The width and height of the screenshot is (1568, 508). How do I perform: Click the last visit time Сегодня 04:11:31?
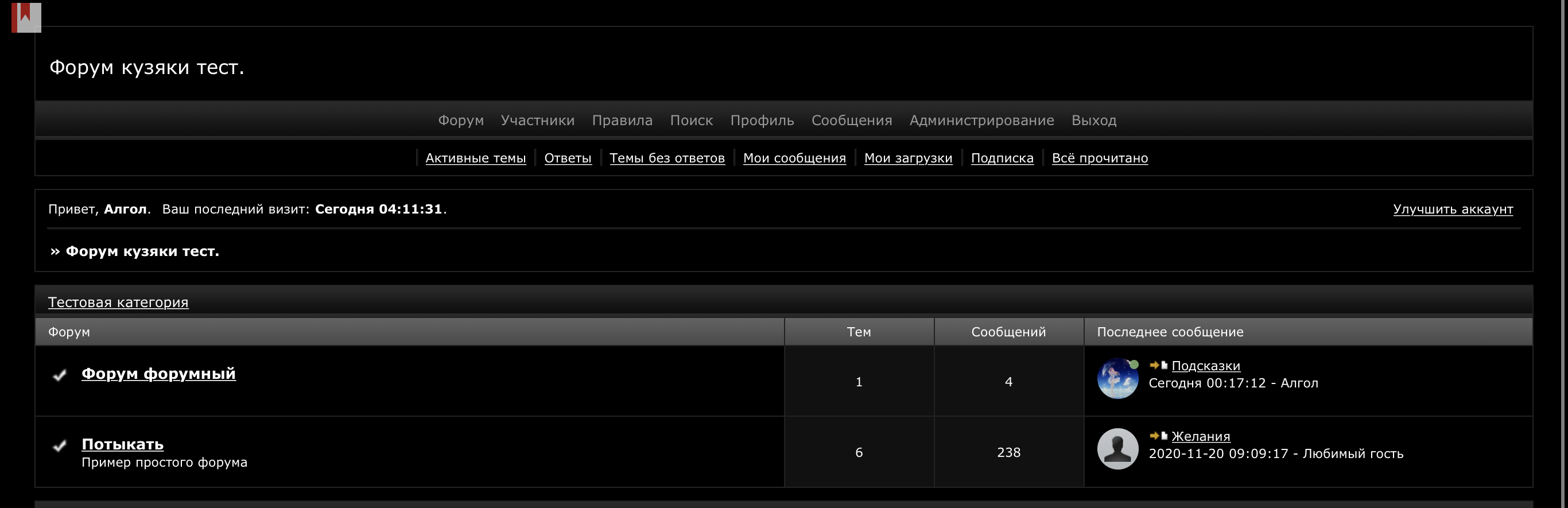379,210
